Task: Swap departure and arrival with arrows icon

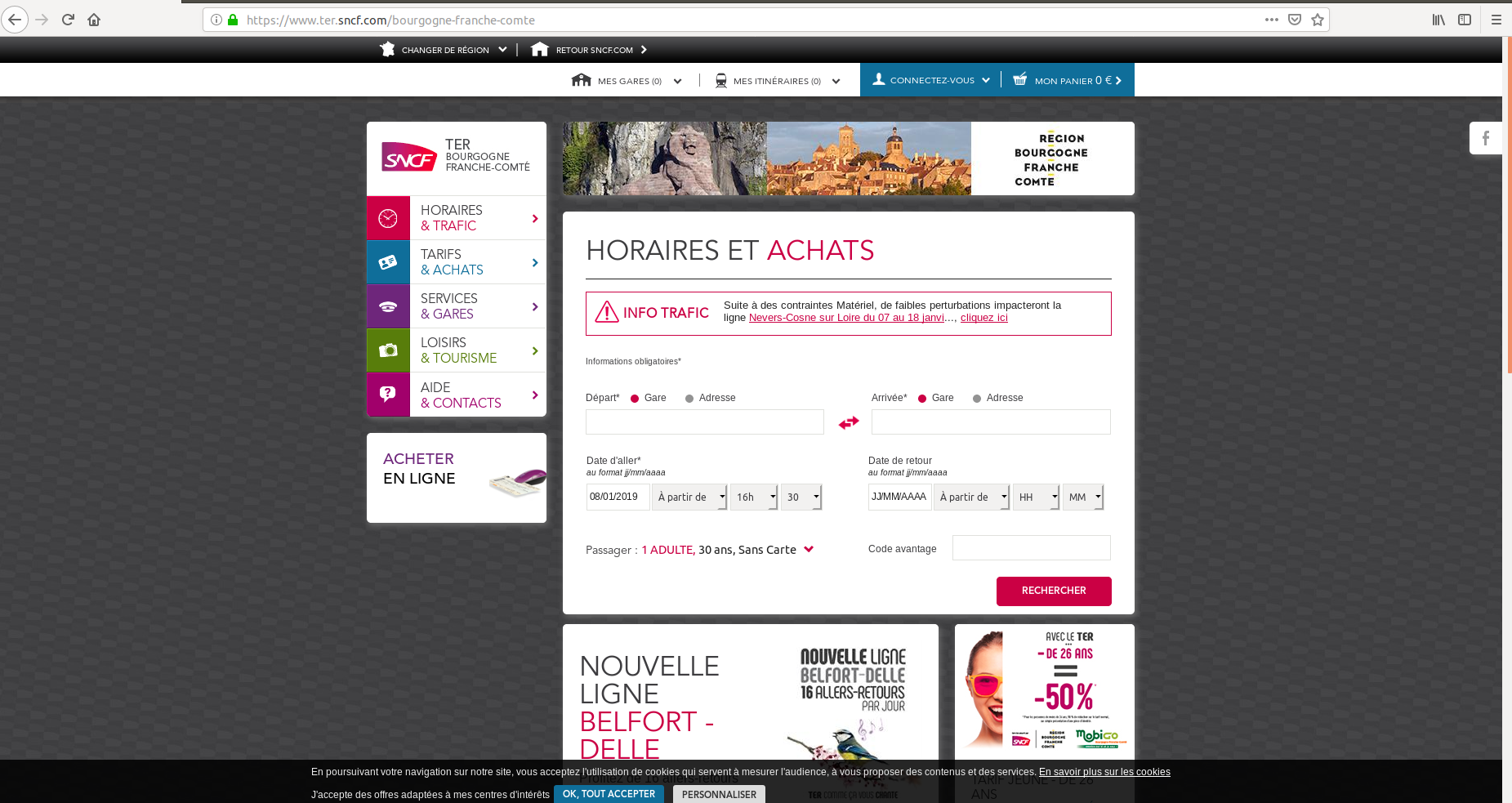Action: click(848, 422)
